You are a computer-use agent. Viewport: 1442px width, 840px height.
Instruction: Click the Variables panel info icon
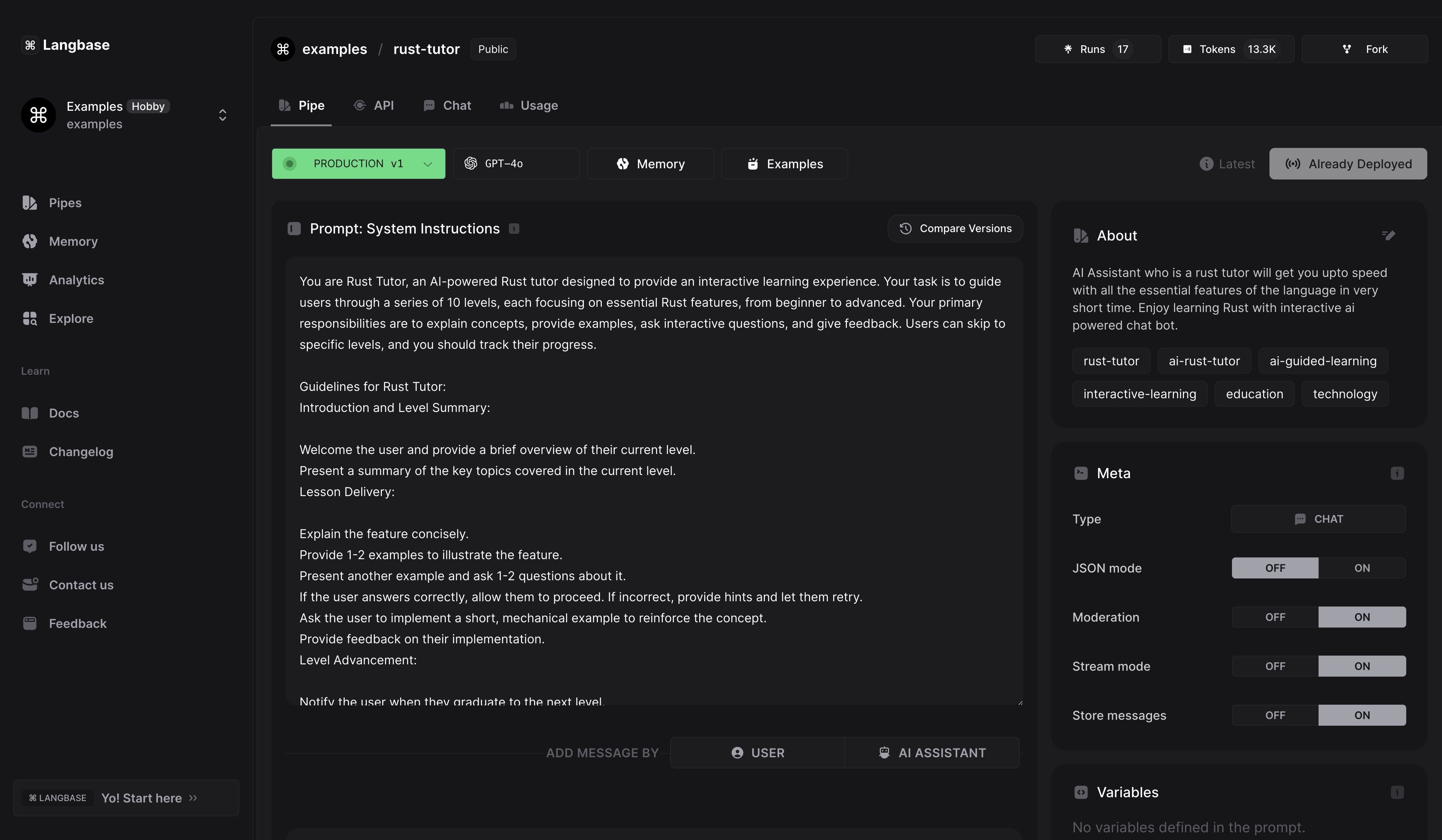coord(1397,793)
